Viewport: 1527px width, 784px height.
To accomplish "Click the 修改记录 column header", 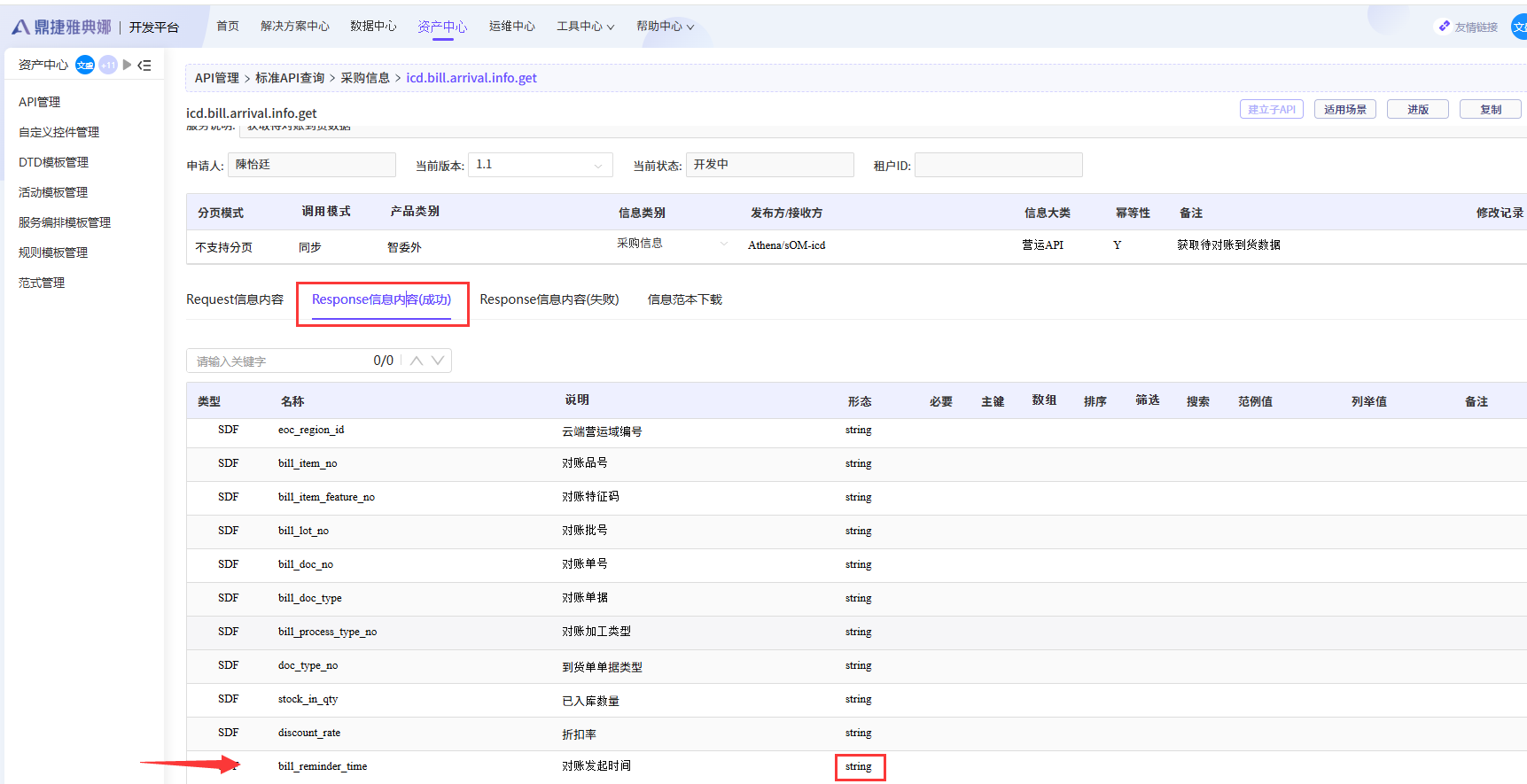I will pyautogui.click(x=1500, y=213).
